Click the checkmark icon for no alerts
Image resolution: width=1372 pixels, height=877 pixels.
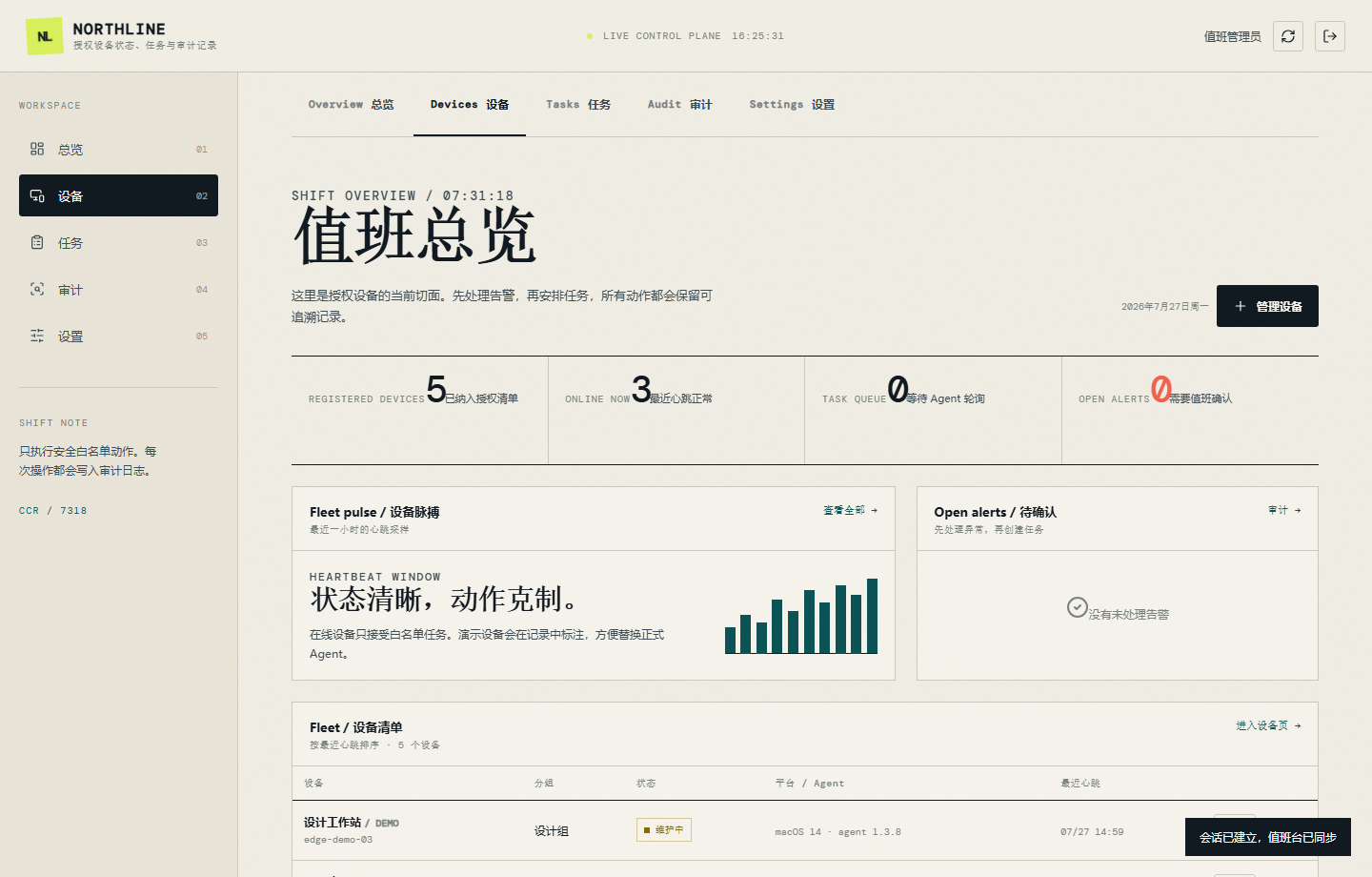1078,607
